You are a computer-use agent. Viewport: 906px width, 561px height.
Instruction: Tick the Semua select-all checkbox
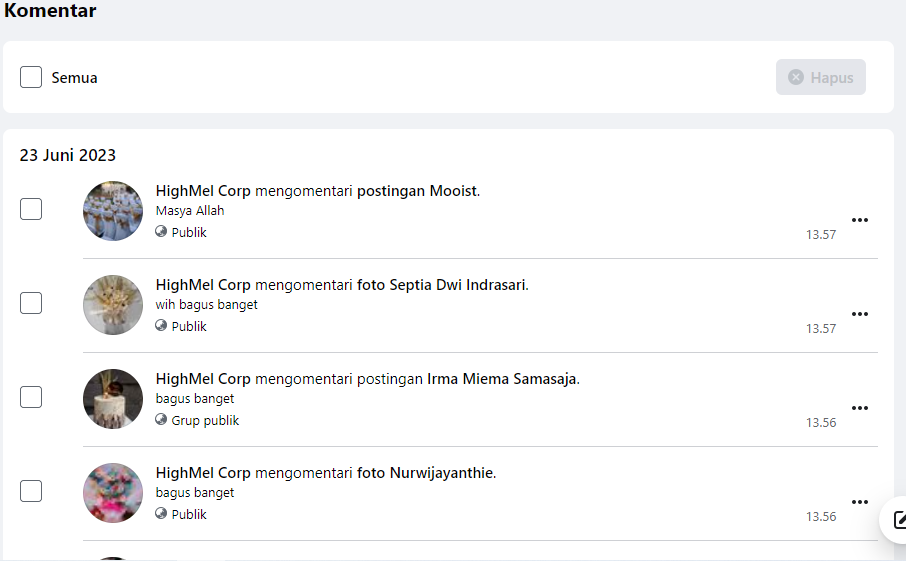pos(31,77)
